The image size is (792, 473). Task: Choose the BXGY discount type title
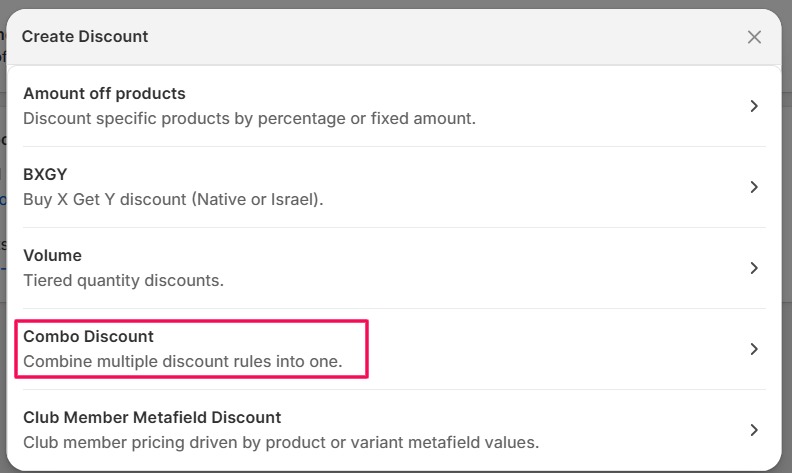click(45, 174)
